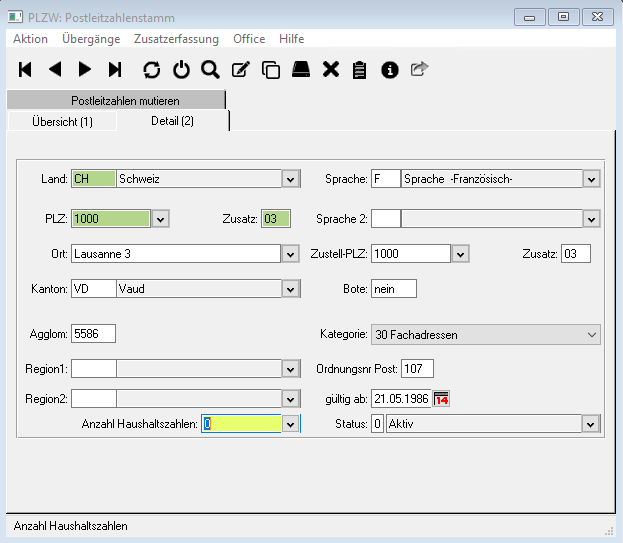Click the info circle icon
Viewport: 623px width, 543px height.
[x=390, y=69]
